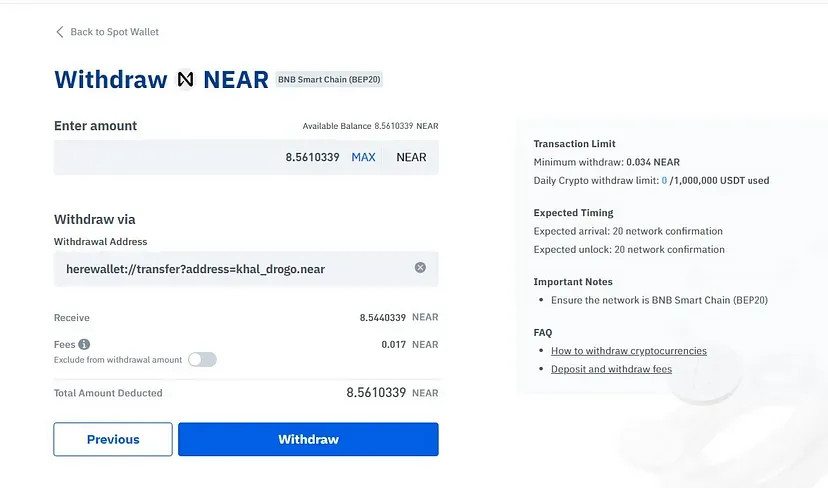The height and width of the screenshot is (488, 828).
Task: Open the Fees info tooltip icon
Action: 84,344
